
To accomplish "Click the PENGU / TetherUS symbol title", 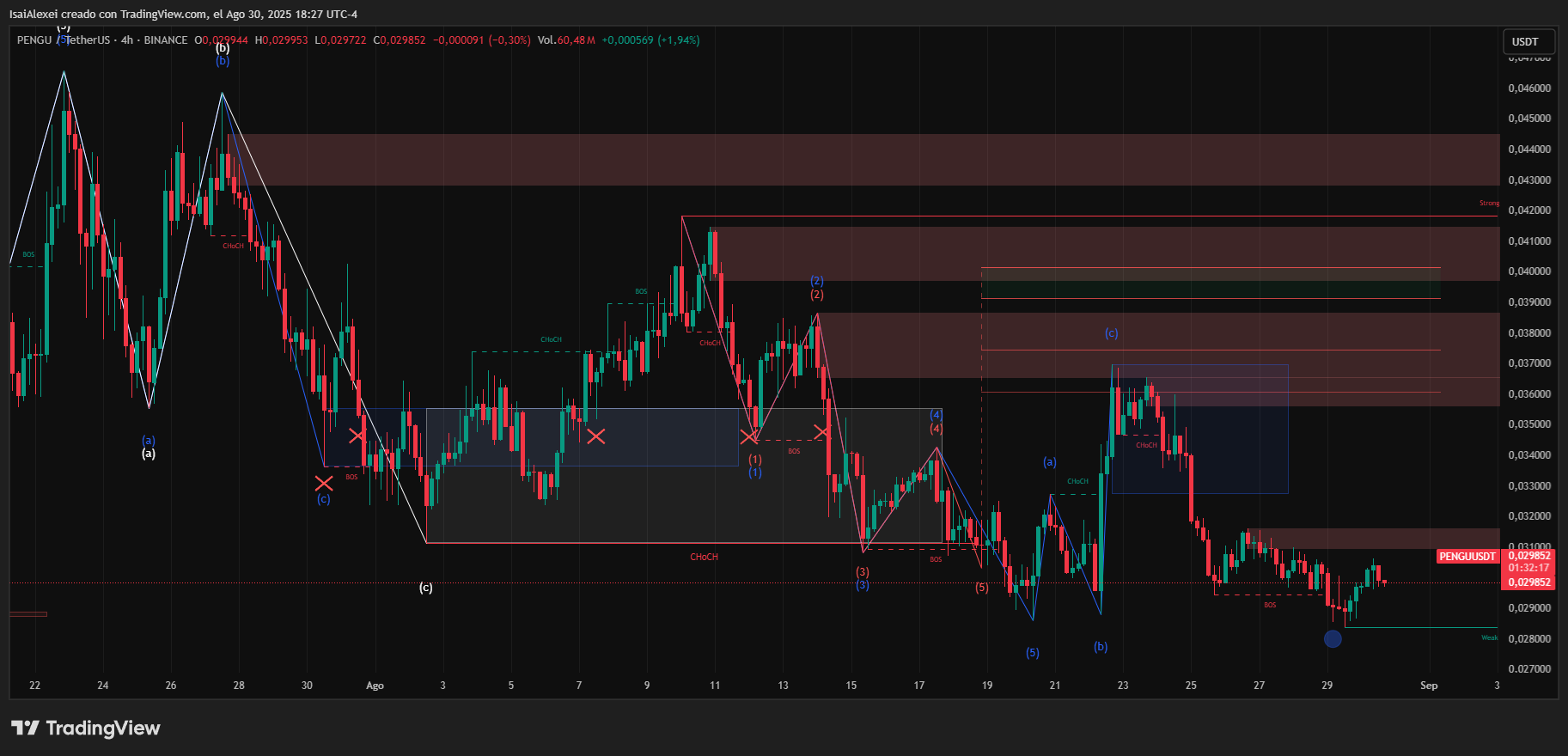I will tap(64, 40).
